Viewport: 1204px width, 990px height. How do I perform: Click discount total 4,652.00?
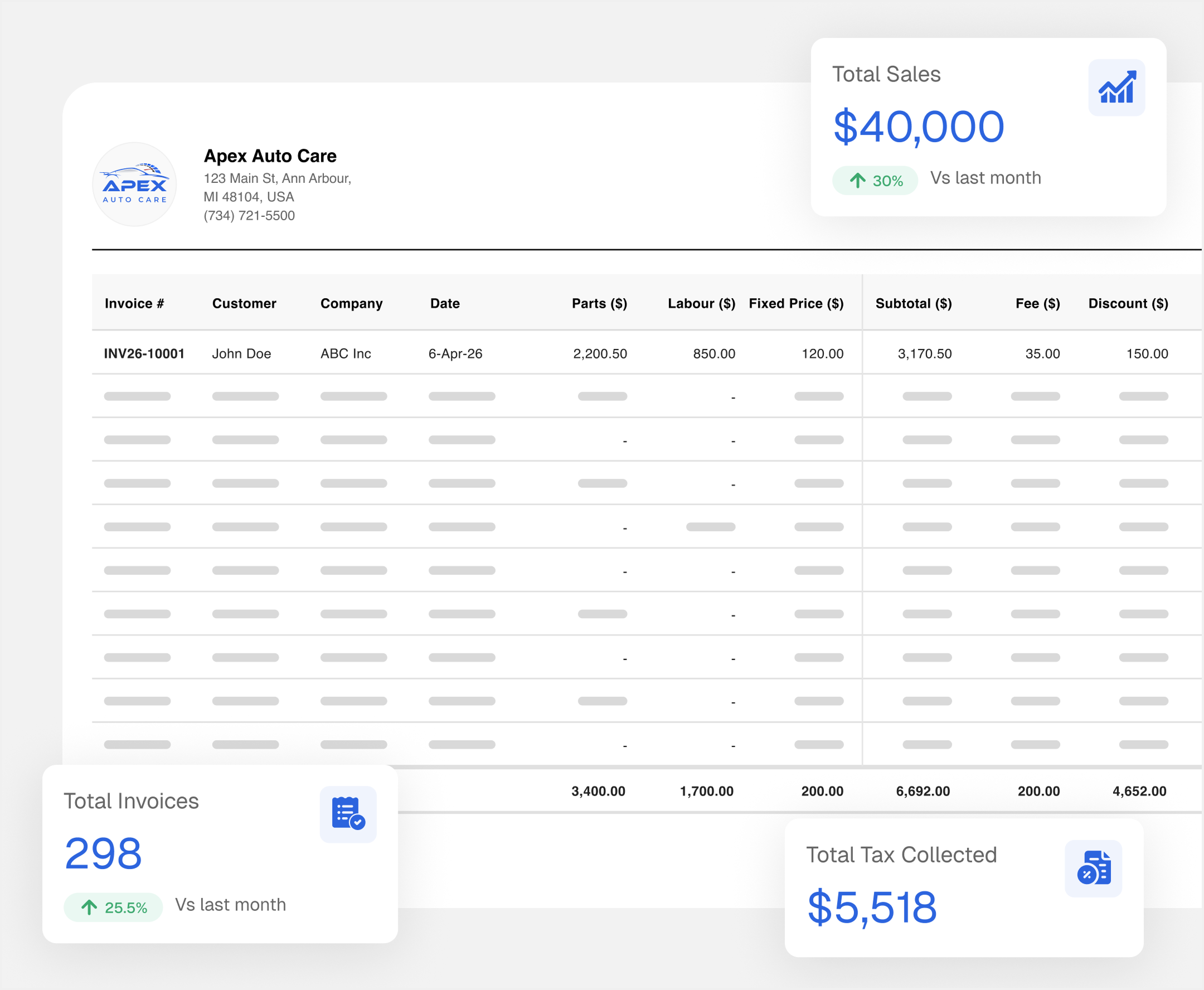[1139, 791]
